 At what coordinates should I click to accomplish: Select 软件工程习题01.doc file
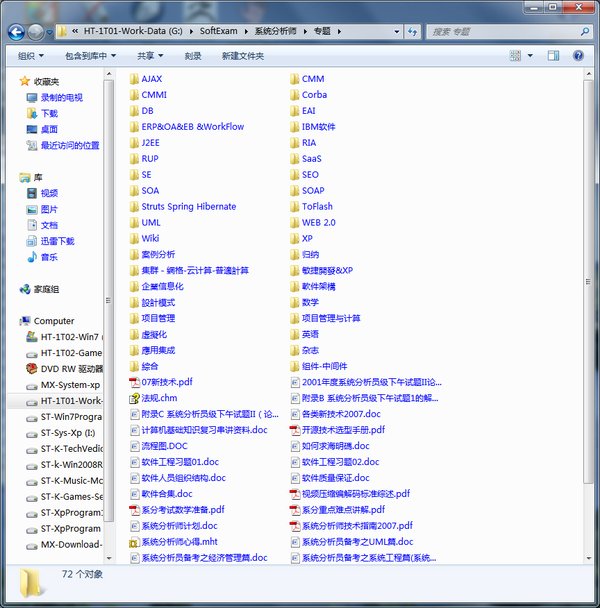(x=175, y=462)
